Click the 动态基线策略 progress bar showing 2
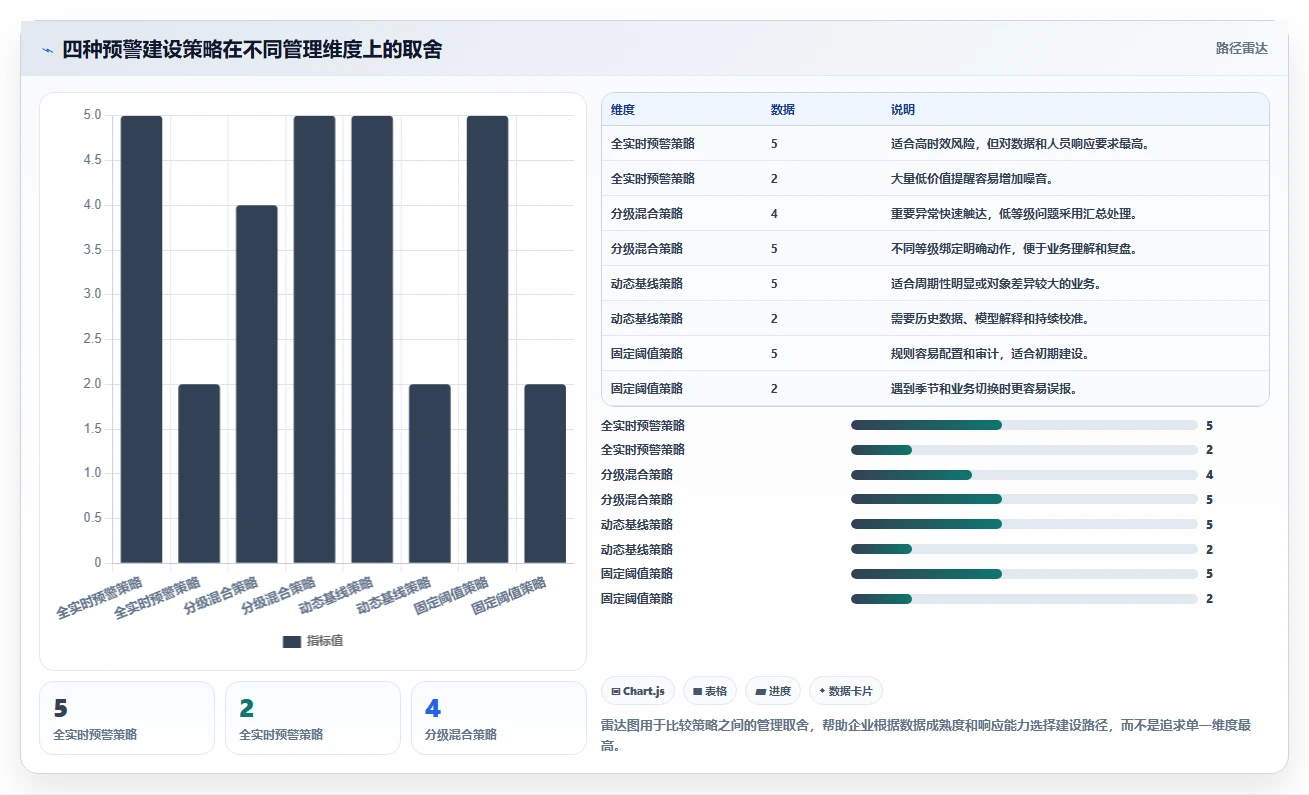The height and width of the screenshot is (795, 1309). tap(1024, 549)
